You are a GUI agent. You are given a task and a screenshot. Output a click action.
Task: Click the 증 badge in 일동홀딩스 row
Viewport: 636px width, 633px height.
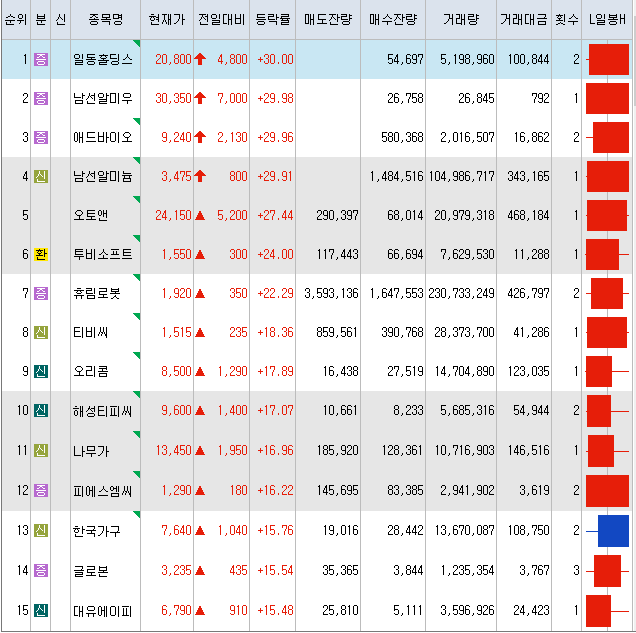pyautogui.click(x=41, y=60)
